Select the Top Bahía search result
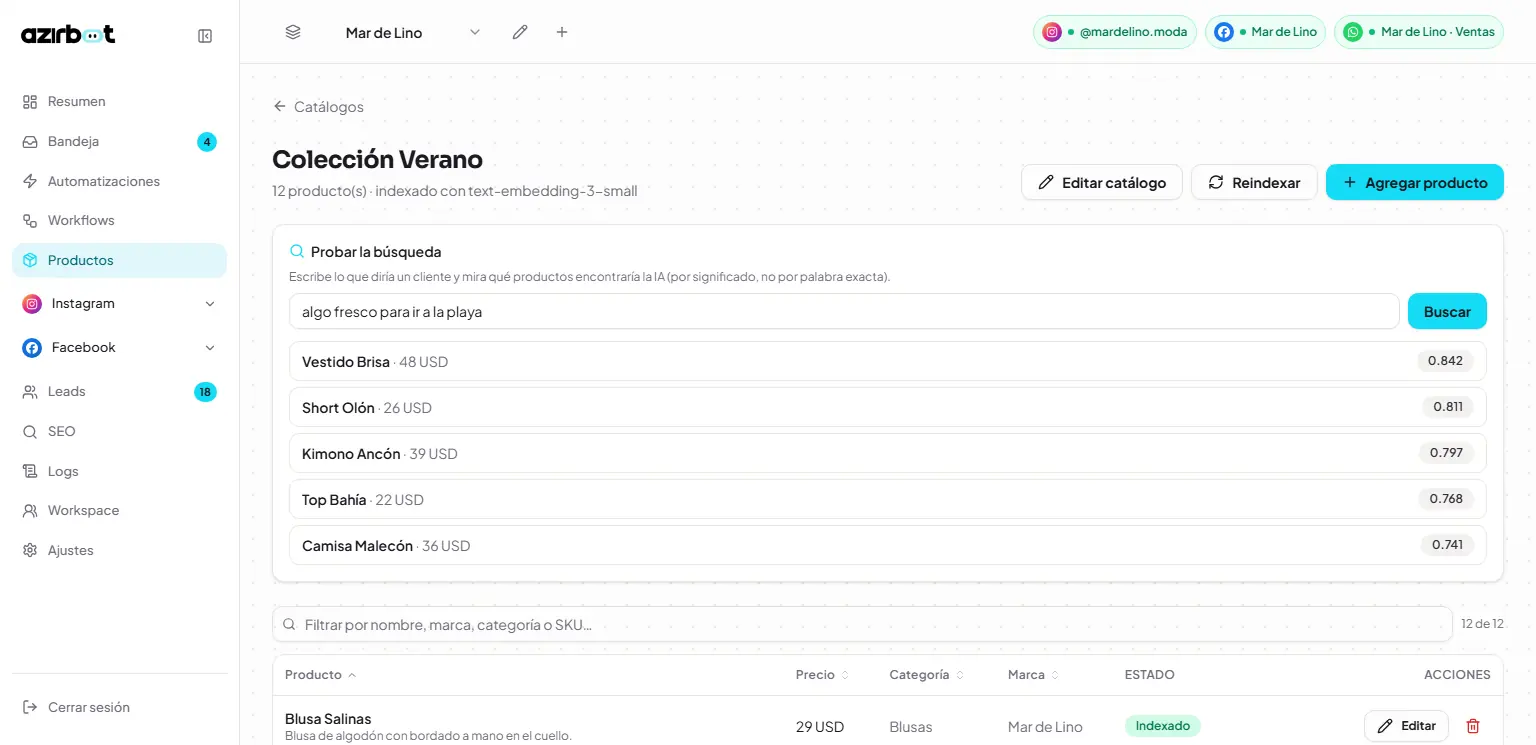Viewport: 1536px width, 745px height. click(x=888, y=499)
